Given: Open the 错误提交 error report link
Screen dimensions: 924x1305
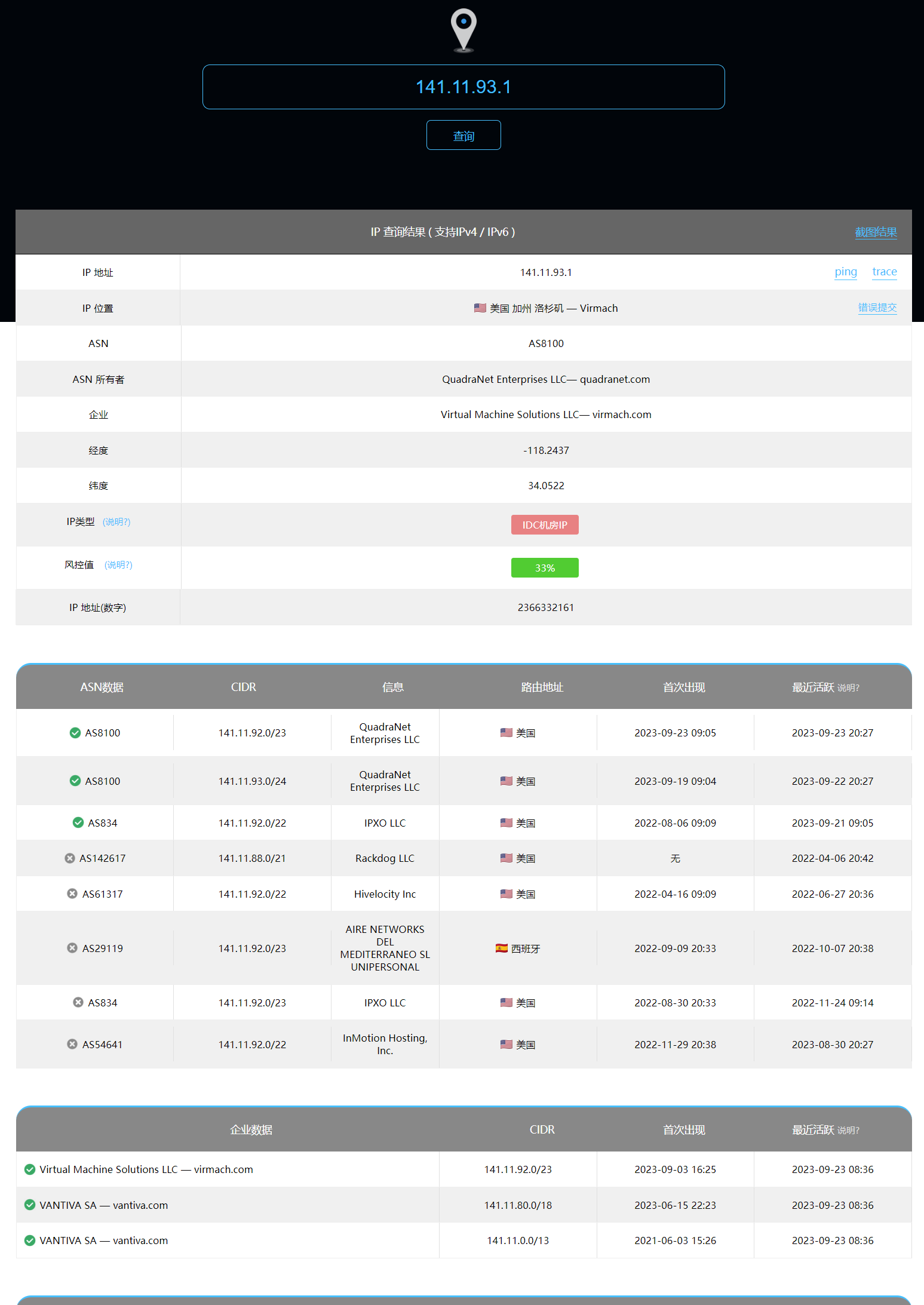Looking at the screenshot, I should (x=877, y=308).
